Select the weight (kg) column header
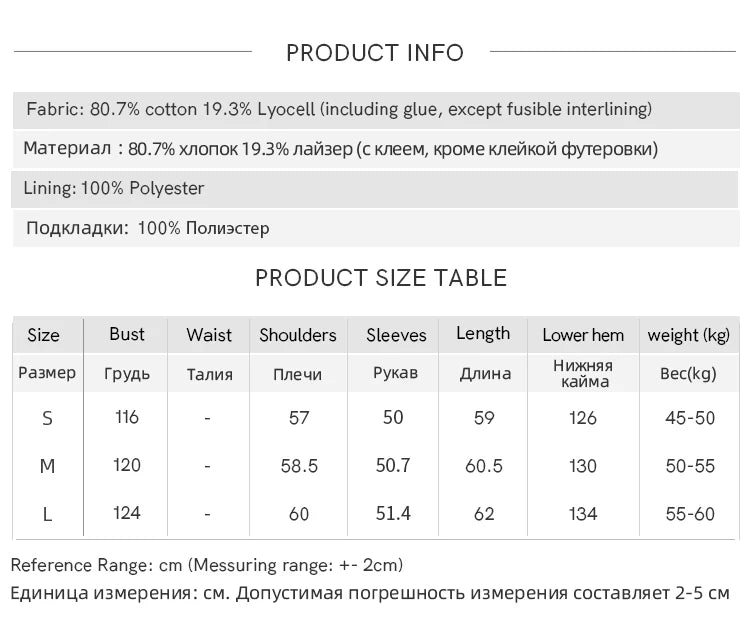The width and height of the screenshot is (750, 630). pos(689,335)
